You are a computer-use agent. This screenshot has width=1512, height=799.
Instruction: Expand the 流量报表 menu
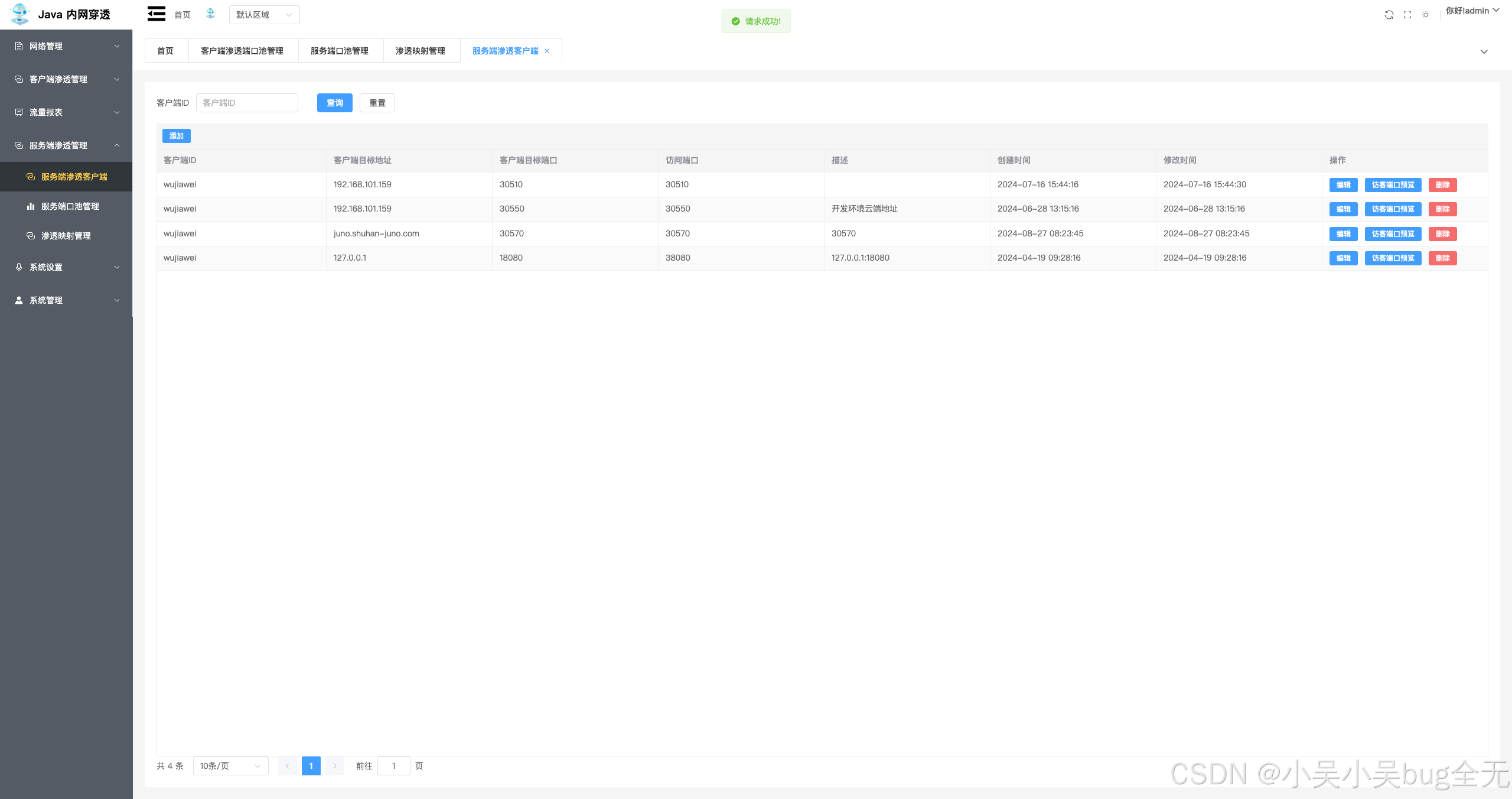[x=117, y=112]
